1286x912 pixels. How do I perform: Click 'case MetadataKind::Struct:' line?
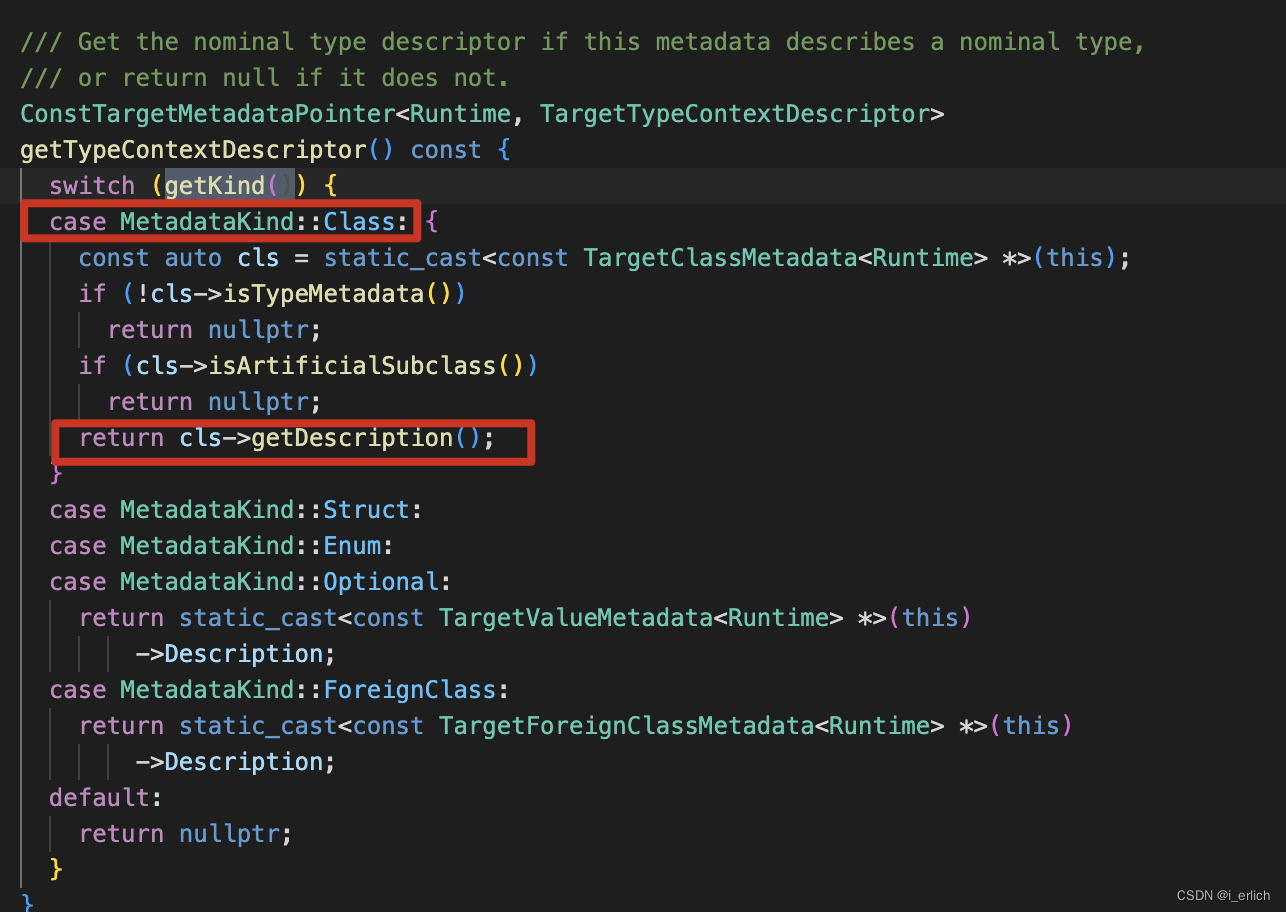(236, 510)
